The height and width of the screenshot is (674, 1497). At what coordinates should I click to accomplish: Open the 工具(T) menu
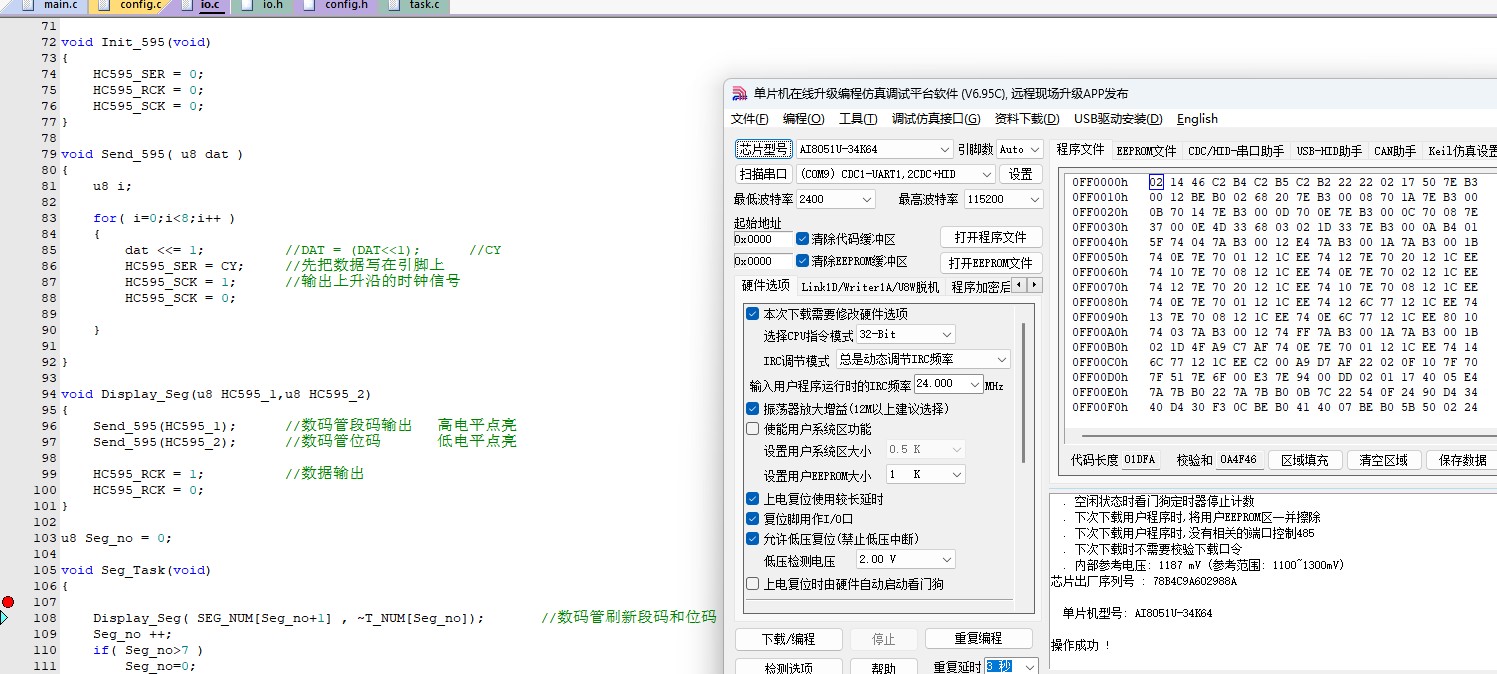[858, 119]
